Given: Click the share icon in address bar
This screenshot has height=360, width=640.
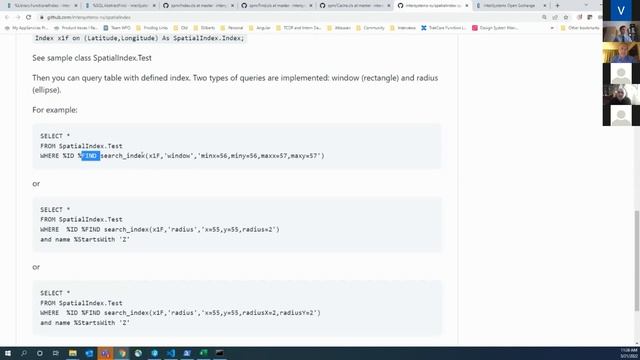Looking at the screenshot, I should click(x=555, y=17).
